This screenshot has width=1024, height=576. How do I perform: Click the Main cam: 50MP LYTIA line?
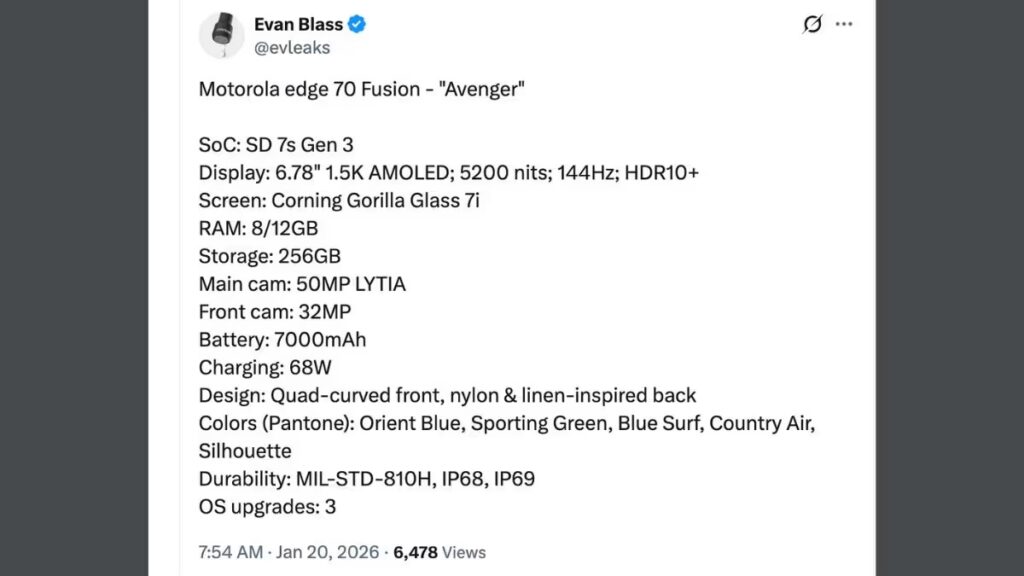pyautogui.click(x=302, y=284)
